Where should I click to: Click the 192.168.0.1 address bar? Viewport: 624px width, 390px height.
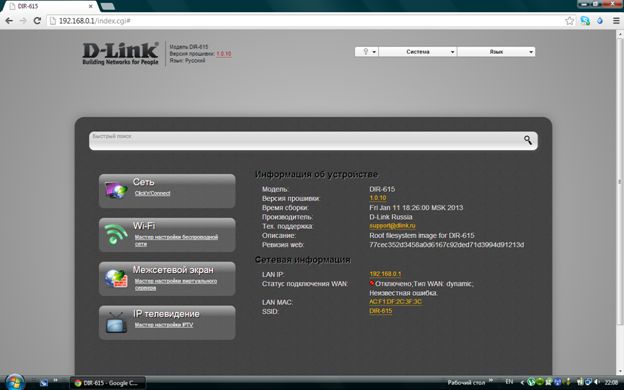click(x=306, y=21)
